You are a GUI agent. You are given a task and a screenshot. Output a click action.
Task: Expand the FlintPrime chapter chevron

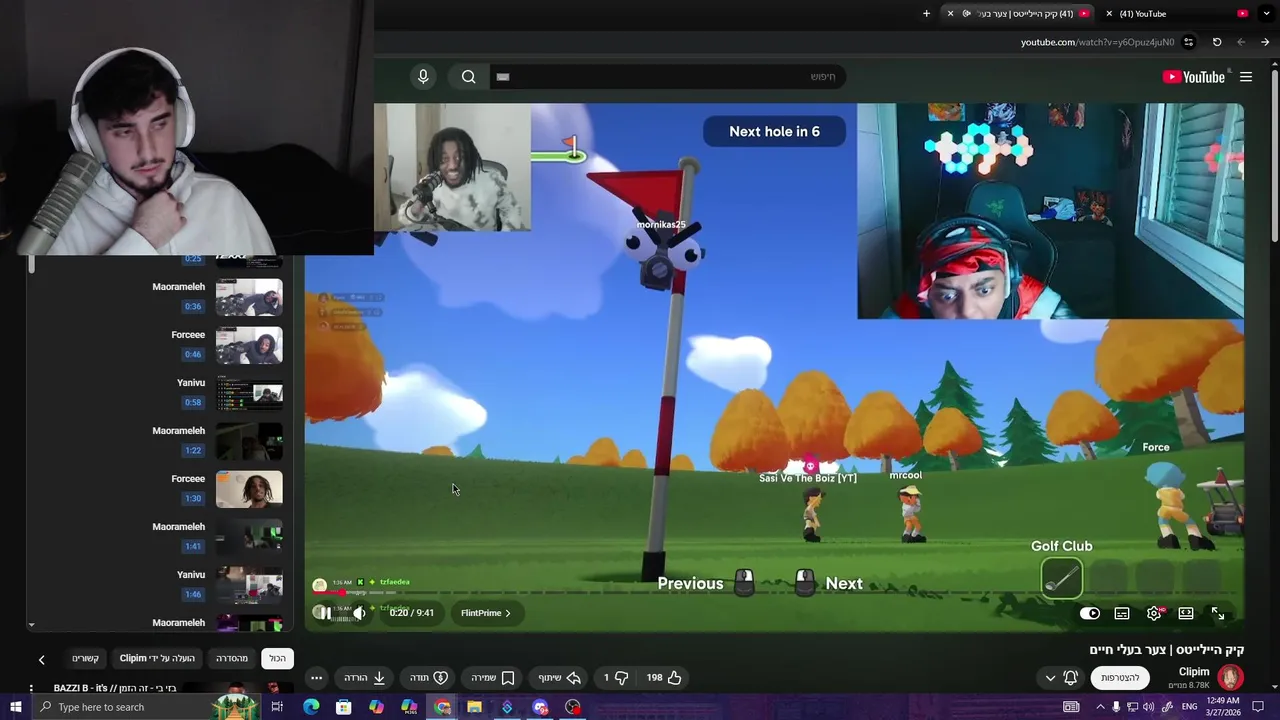(507, 613)
